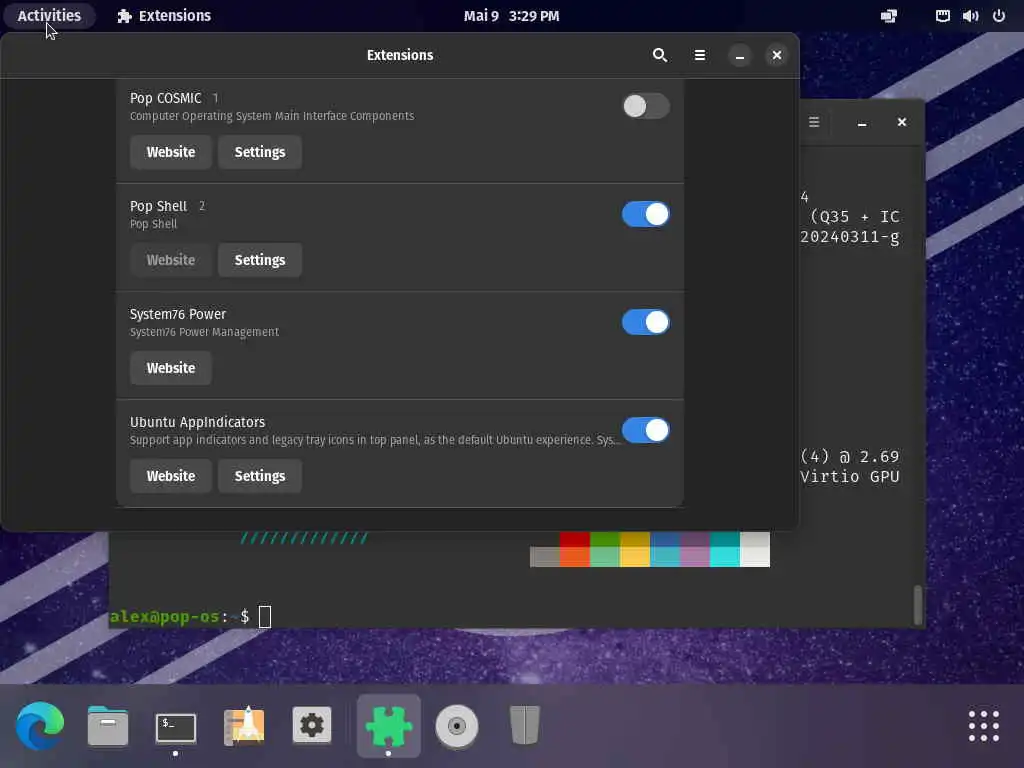Open the search in Extensions window
Image resolution: width=1024 pixels, height=768 pixels.
click(x=660, y=56)
